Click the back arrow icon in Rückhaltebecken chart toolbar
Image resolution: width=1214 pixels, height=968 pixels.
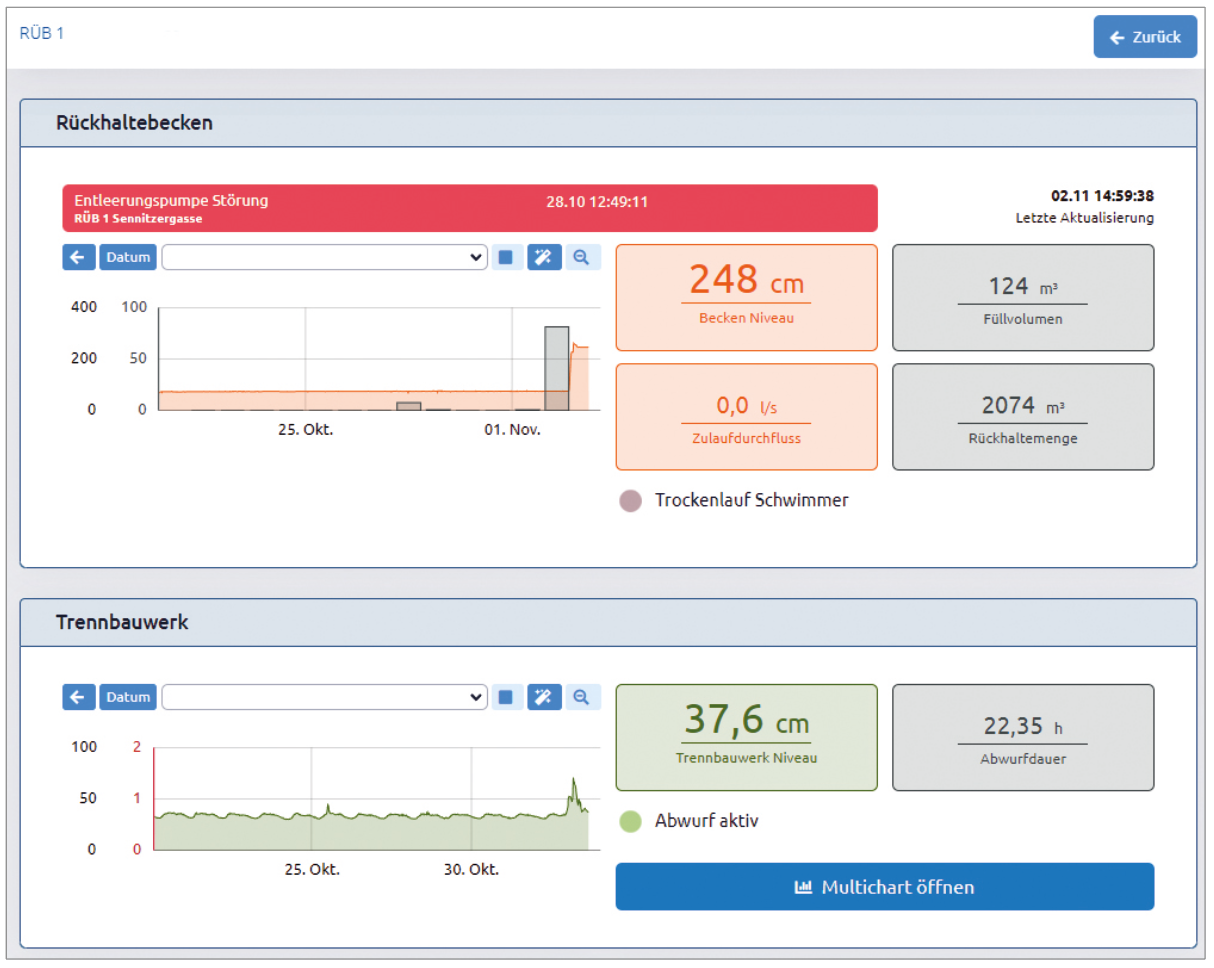(78, 257)
